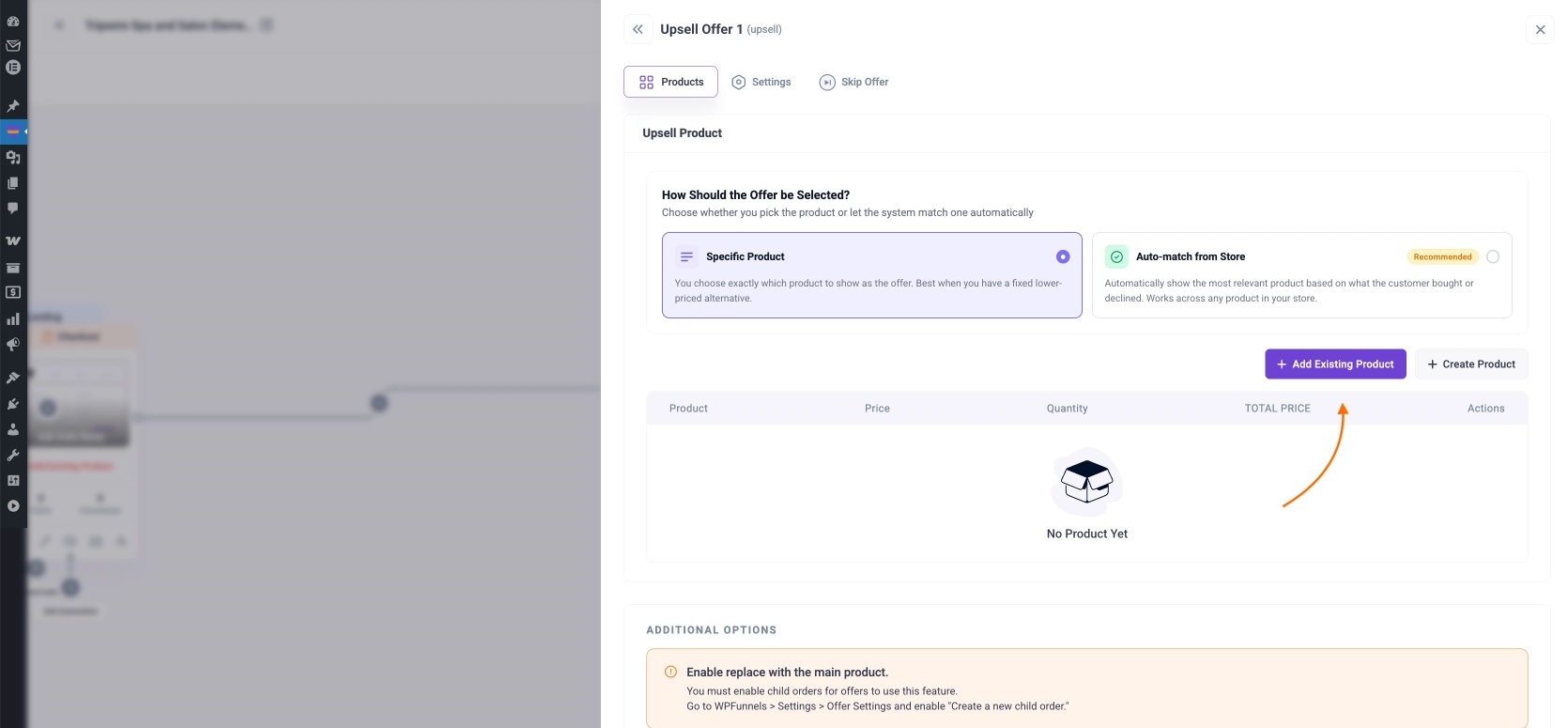Click the Create Product button
The width and height of the screenshot is (1568, 728).
tap(1471, 364)
